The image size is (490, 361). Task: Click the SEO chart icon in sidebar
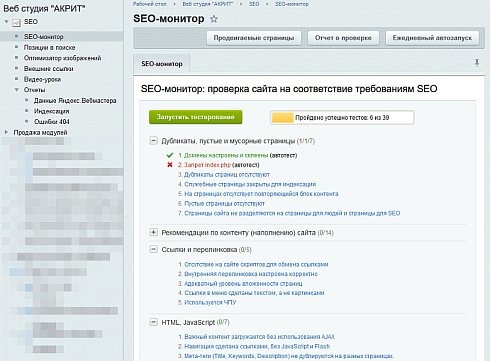(x=16, y=22)
